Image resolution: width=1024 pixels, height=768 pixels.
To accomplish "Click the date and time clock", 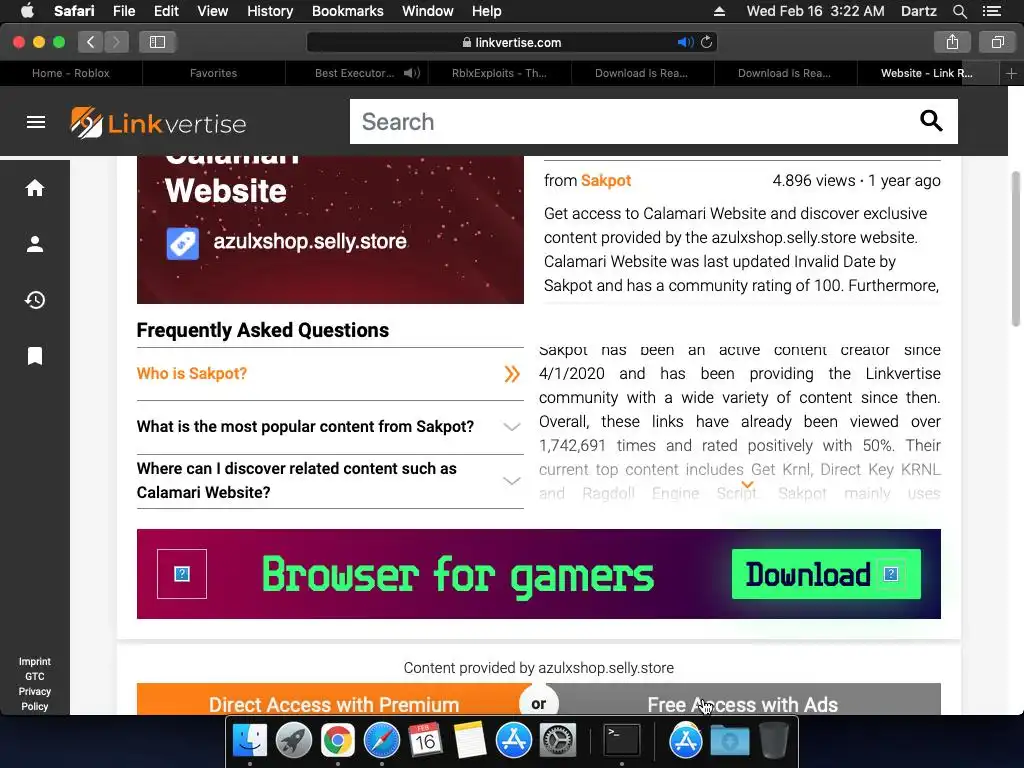I will tap(815, 11).
